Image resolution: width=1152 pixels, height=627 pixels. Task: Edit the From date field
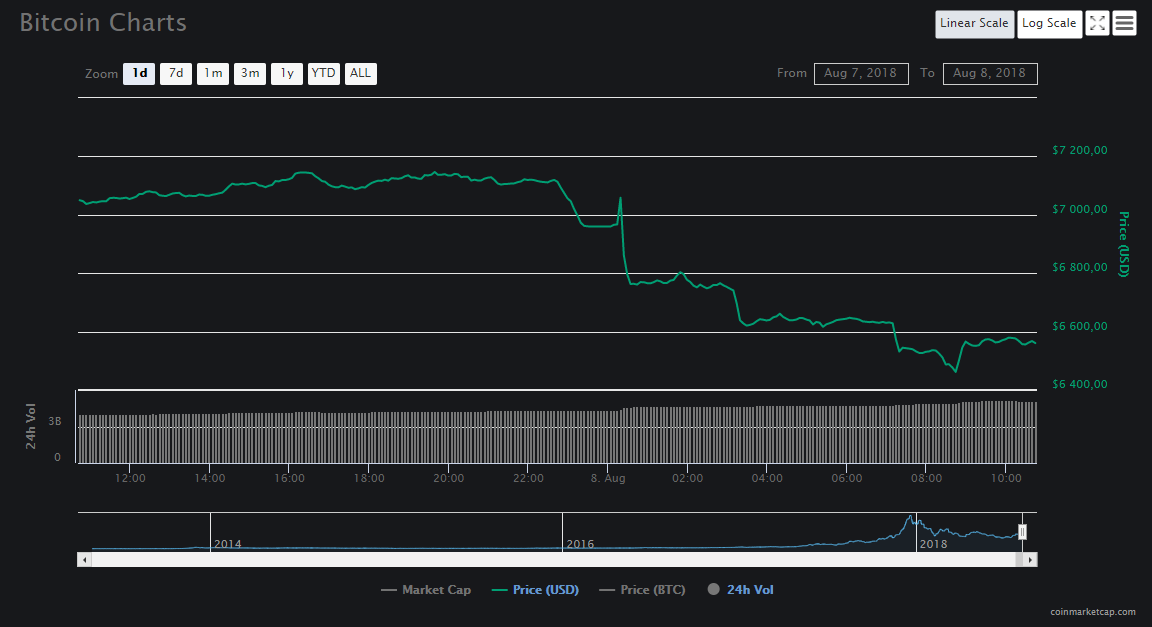861,74
